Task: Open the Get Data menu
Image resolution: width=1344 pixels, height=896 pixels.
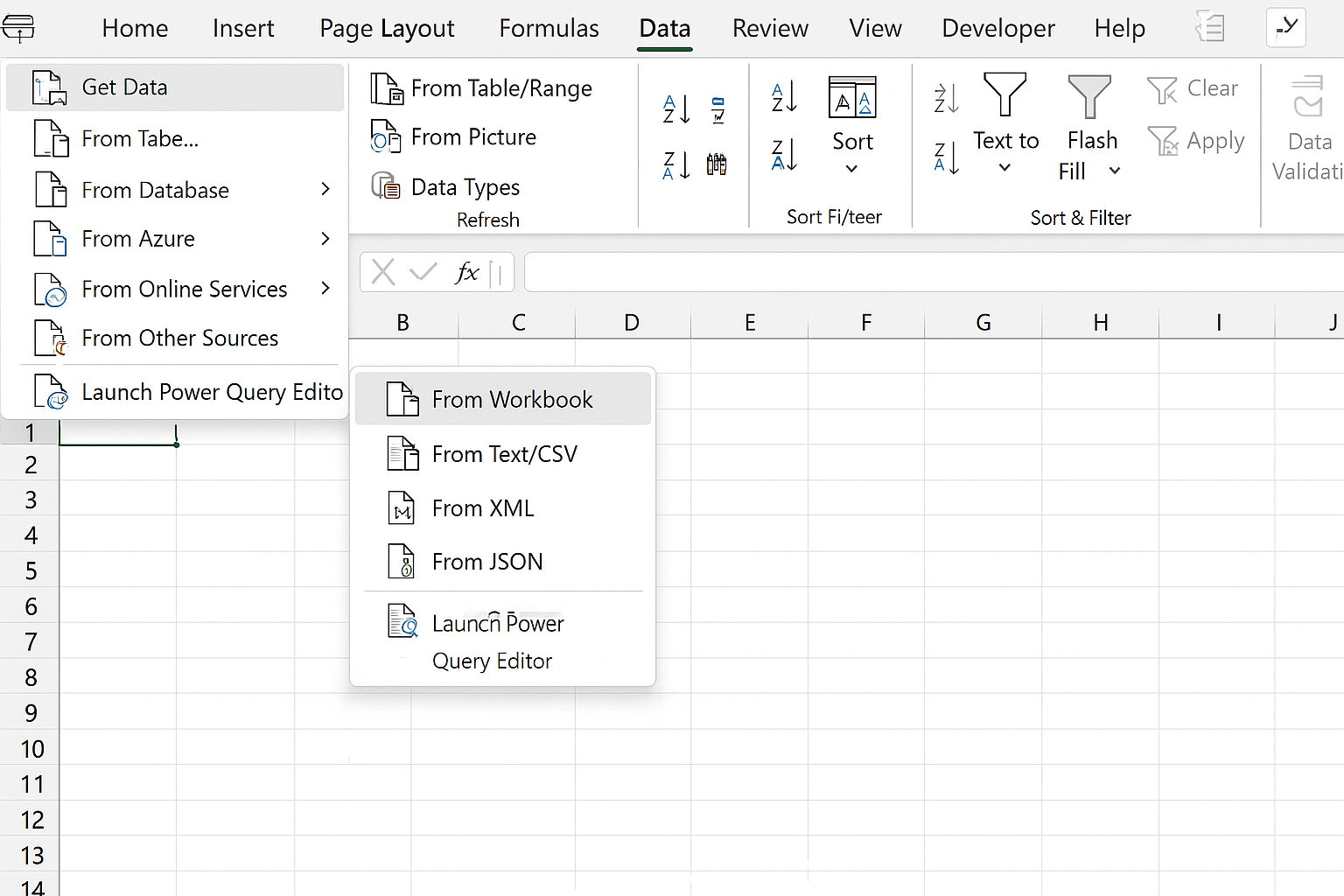Action: (174, 87)
